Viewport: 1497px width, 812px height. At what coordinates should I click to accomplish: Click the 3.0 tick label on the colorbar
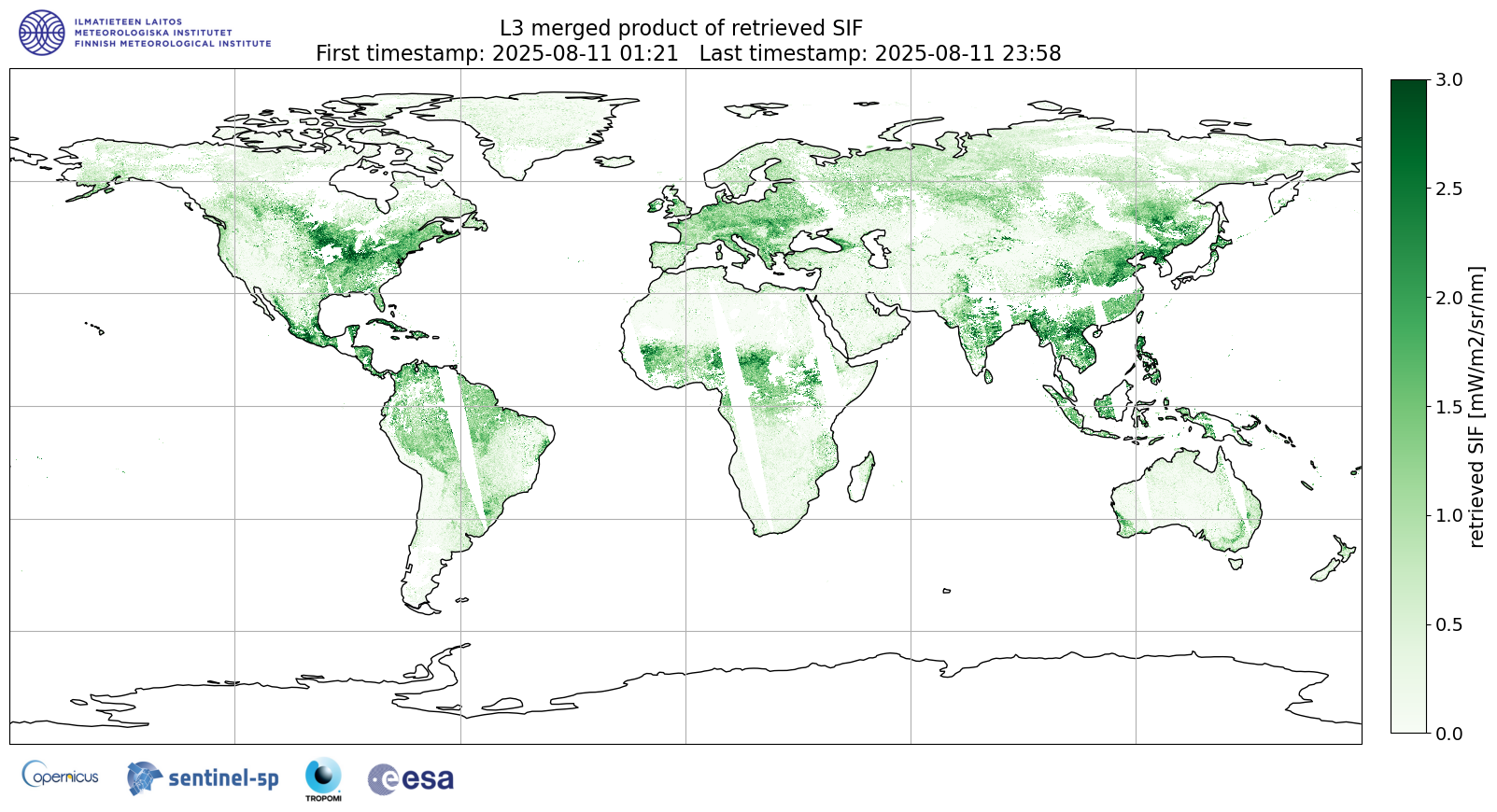(1448, 80)
